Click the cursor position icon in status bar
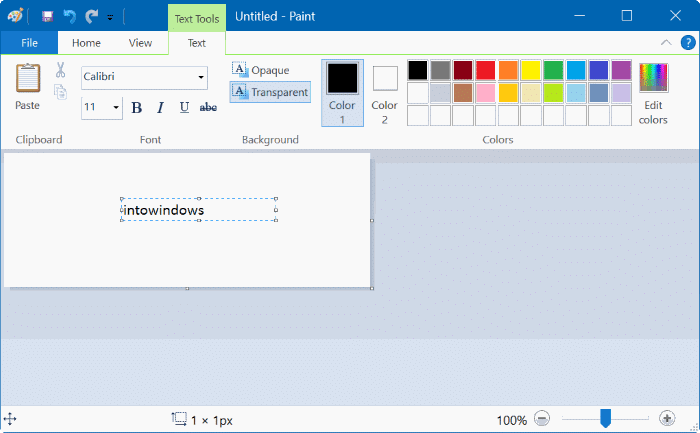700x433 pixels. coord(10,419)
